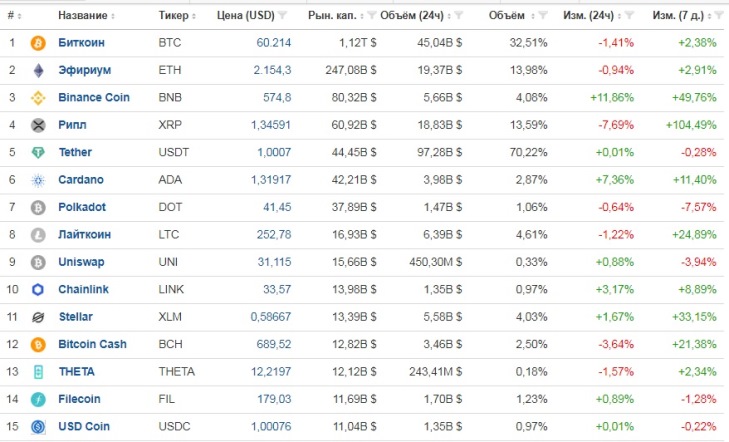Sort by the Рын. кап. column

[x=336, y=16]
